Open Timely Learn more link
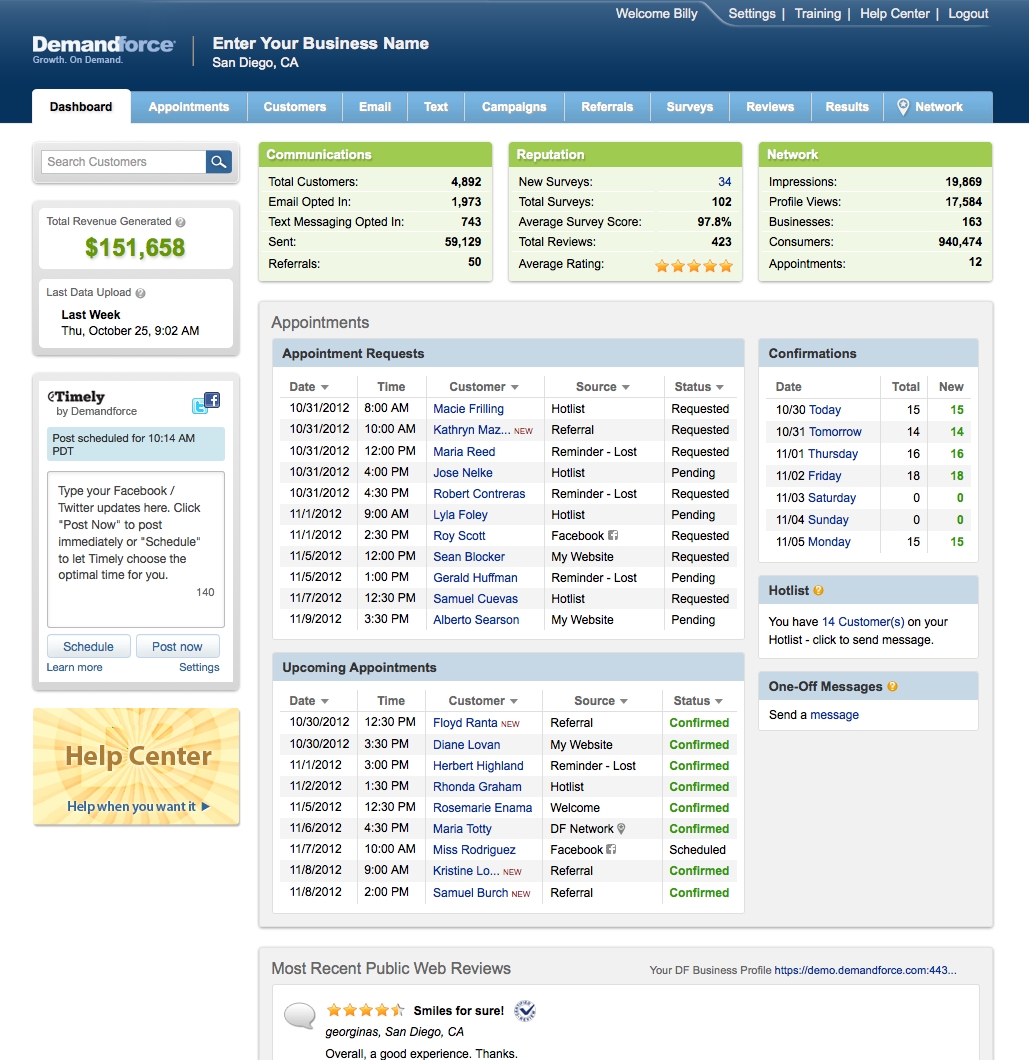Screen dimensions: 1029x1060 (74, 667)
